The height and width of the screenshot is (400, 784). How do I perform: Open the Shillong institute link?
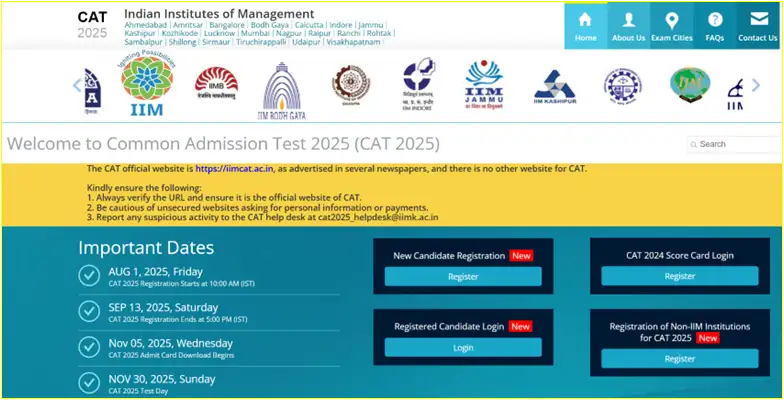182,42
